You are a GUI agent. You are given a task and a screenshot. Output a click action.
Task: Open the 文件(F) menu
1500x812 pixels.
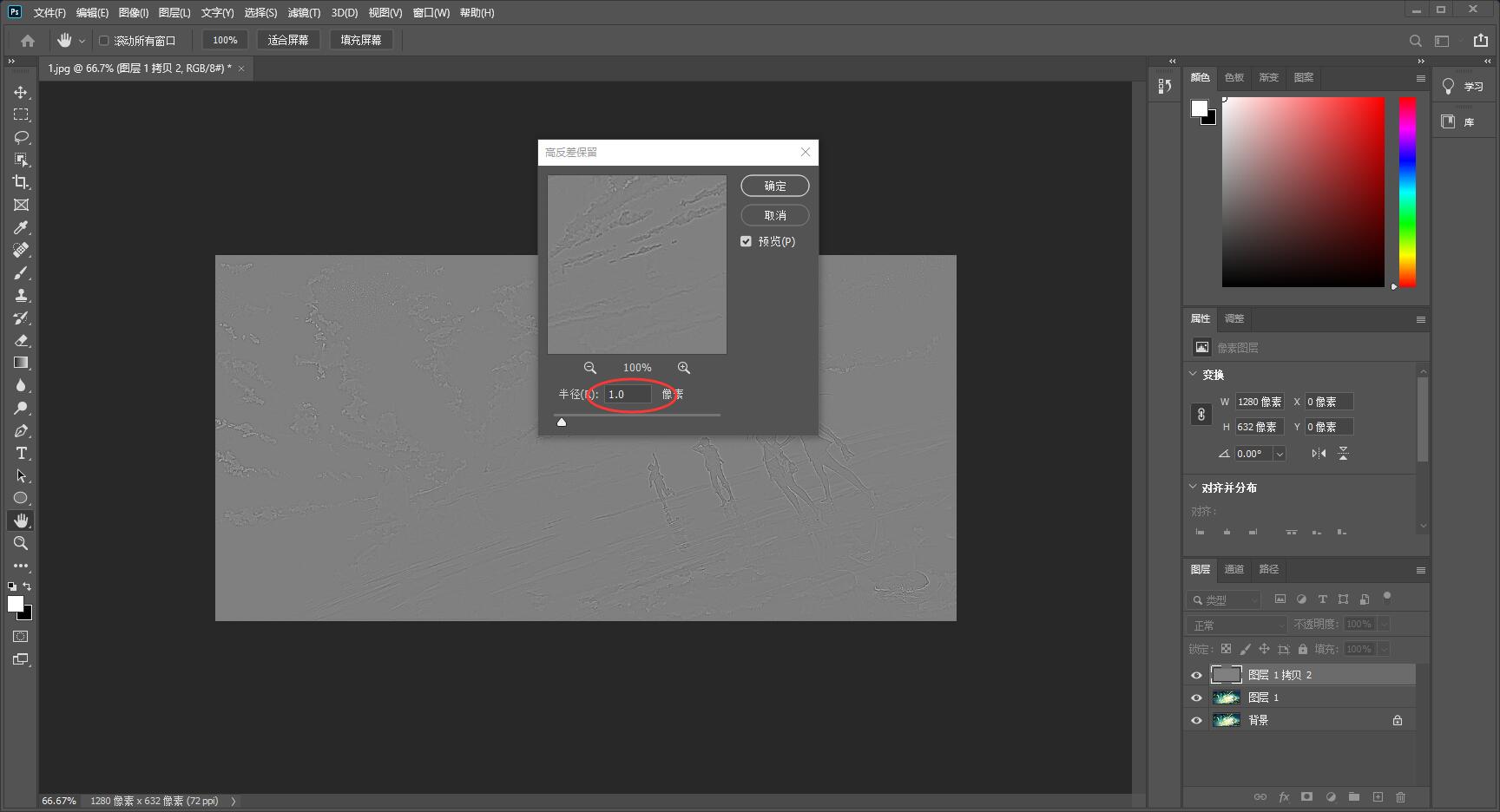49,12
